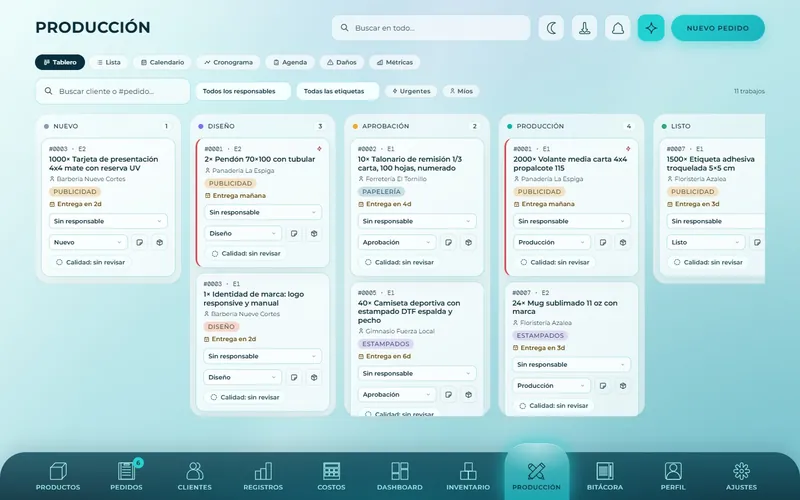Open the Aprobación stage dropdown on the Talonario card
The height and width of the screenshot is (500, 800).
pyautogui.click(x=397, y=242)
